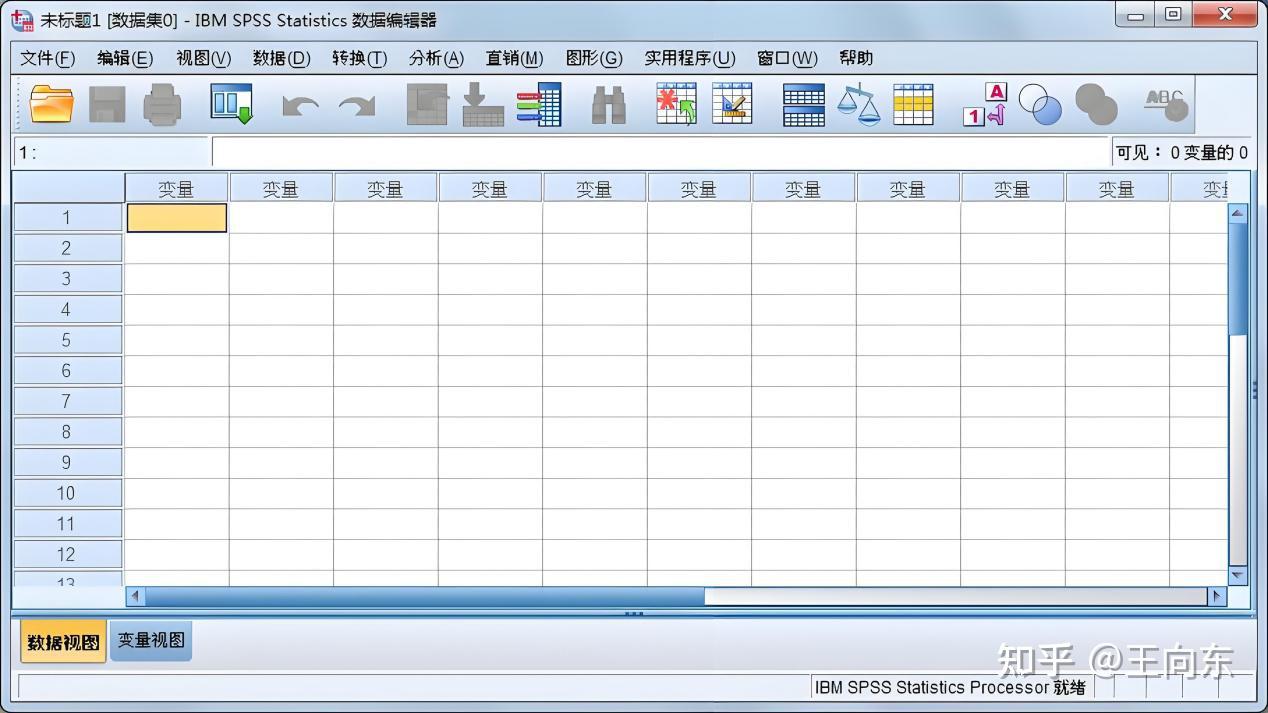
Task: Click the Select Cases toolbar icon
Action: point(915,103)
